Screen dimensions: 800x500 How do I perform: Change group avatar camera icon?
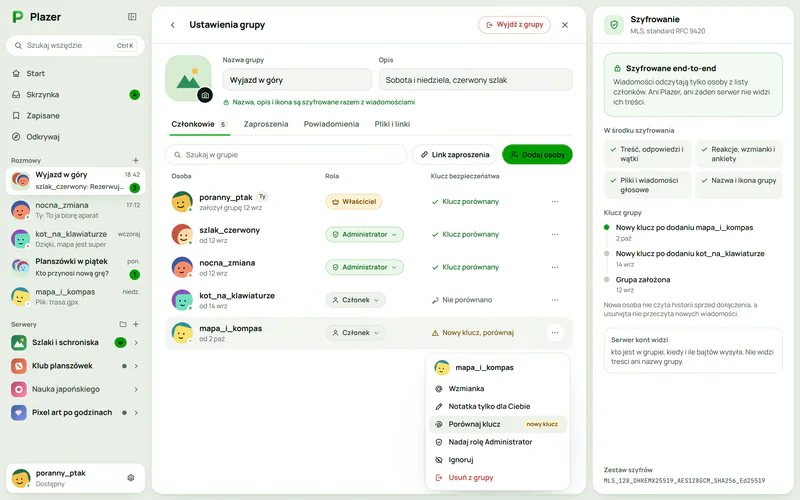pyautogui.click(x=205, y=95)
